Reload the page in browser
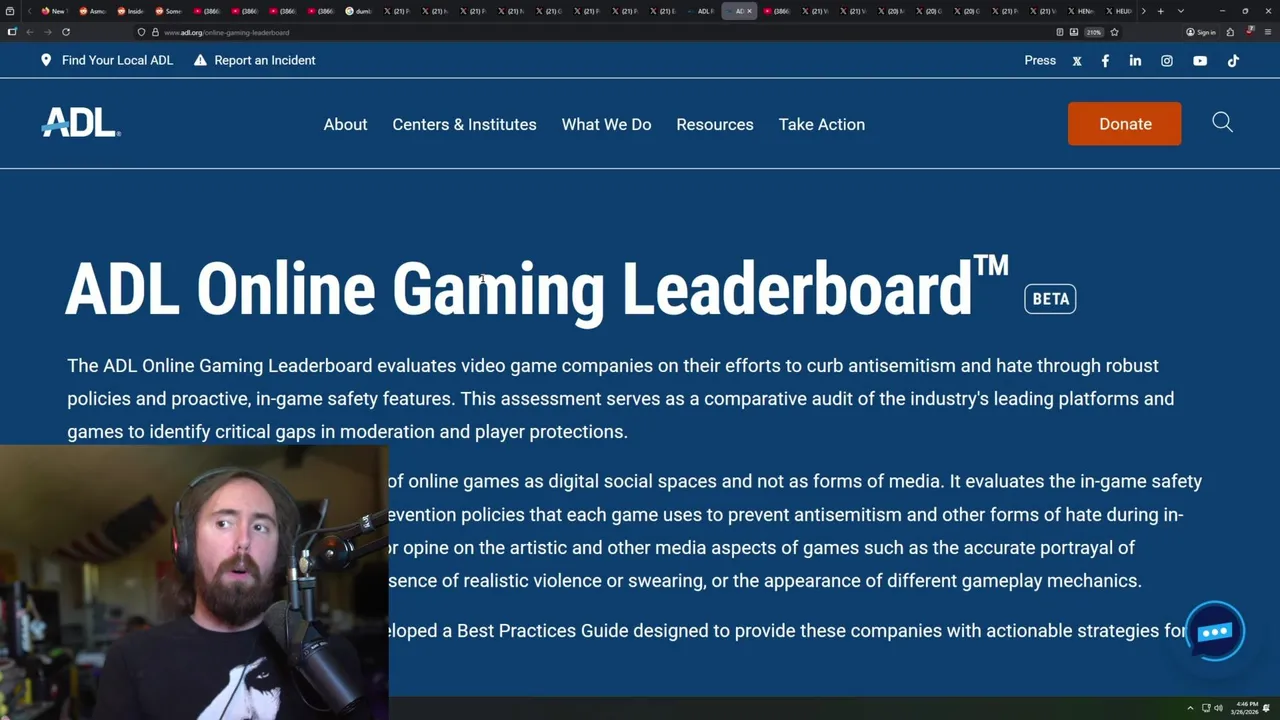Image resolution: width=1280 pixels, height=720 pixels. pos(65,32)
